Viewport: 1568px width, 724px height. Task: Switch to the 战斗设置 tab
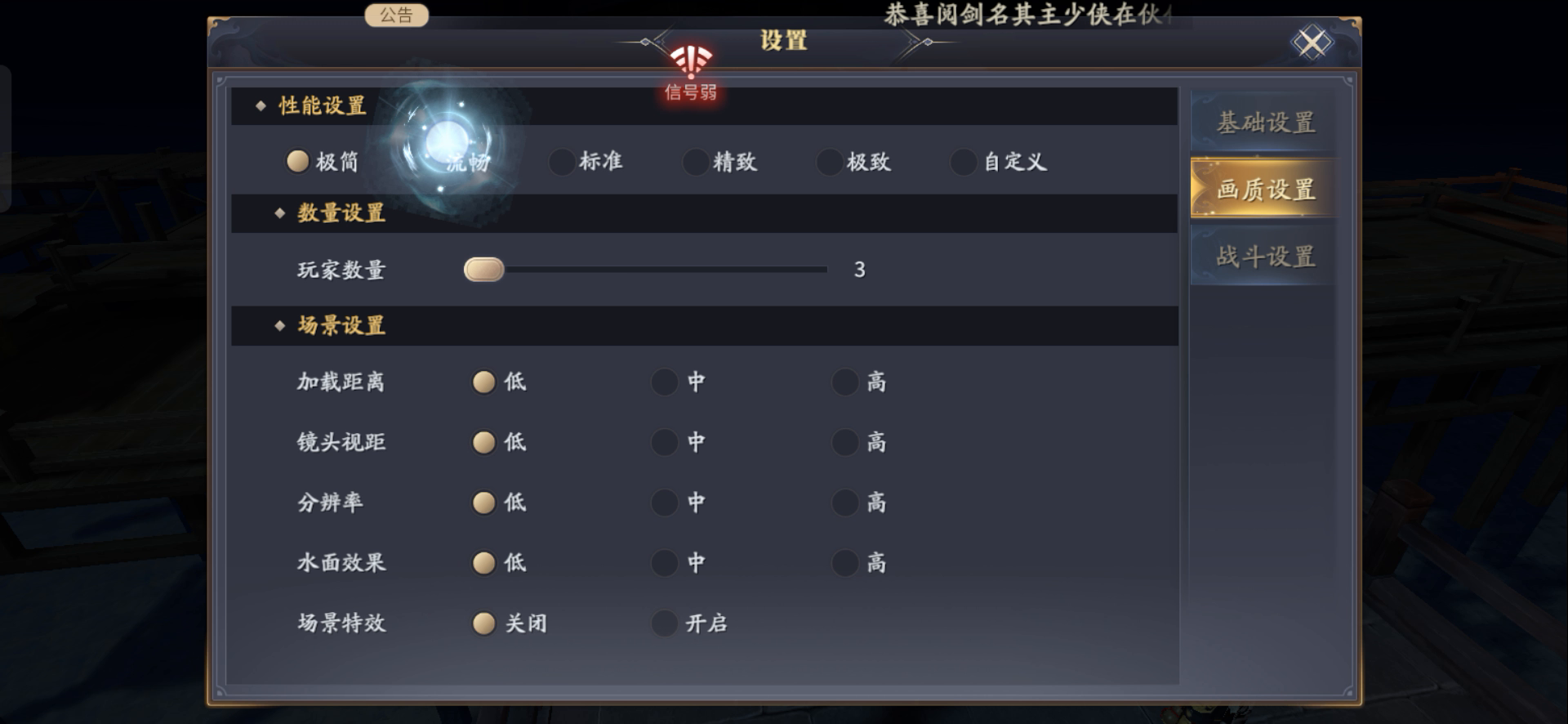(1265, 257)
